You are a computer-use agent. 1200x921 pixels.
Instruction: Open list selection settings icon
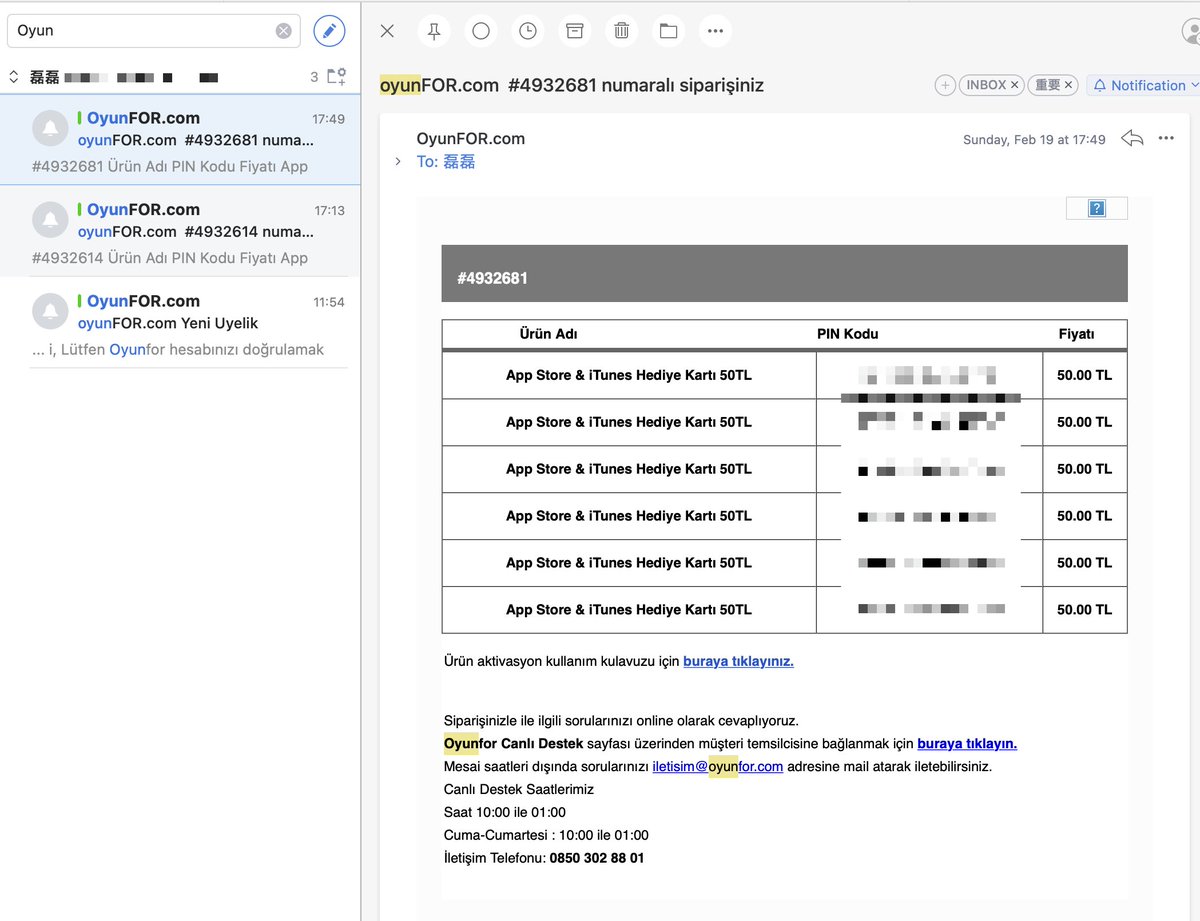click(x=337, y=76)
